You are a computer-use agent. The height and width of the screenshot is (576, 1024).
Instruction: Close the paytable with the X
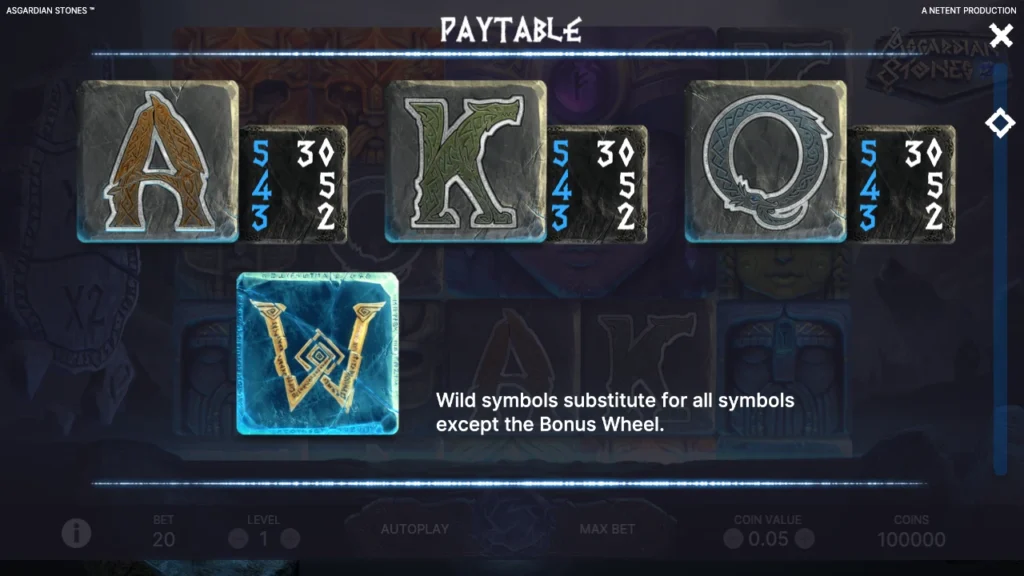1000,35
